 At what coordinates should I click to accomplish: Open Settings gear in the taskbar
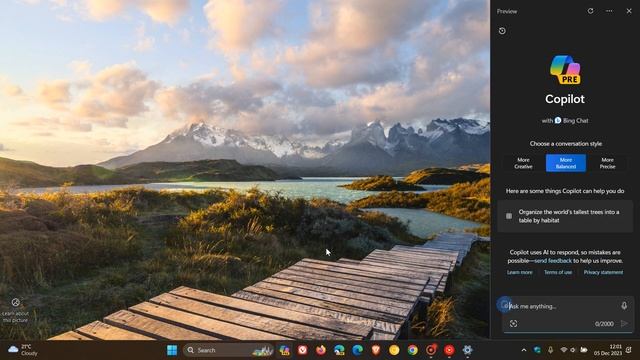coord(468,350)
